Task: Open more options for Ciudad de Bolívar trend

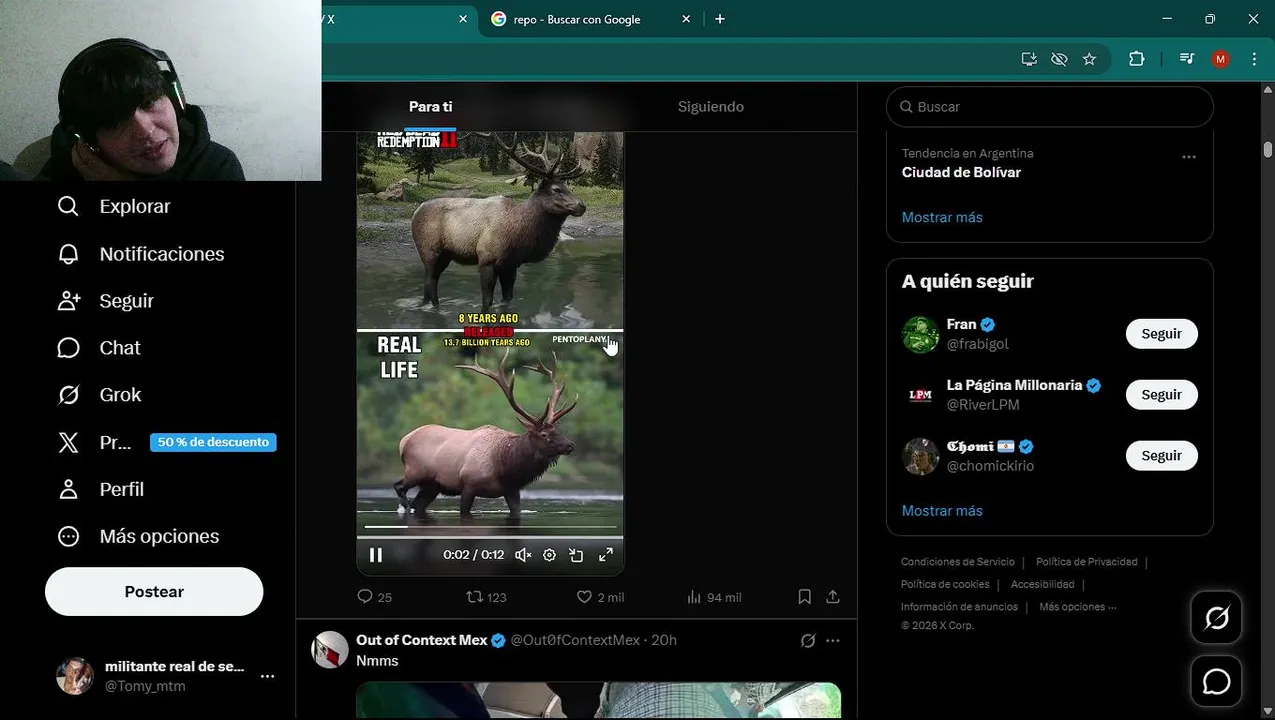Action: pyautogui.click(x=1189, y=157)
